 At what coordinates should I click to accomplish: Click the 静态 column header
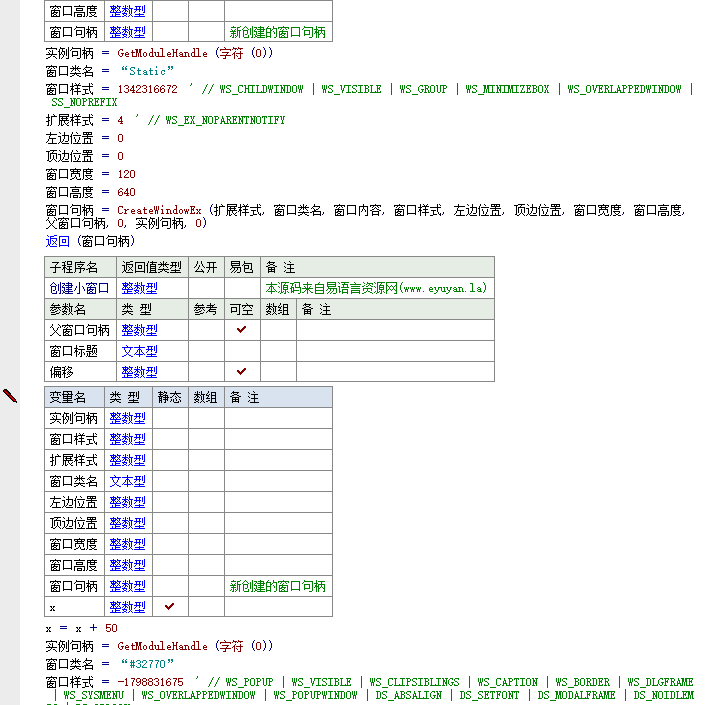pyautogui.click(x=171, y=397)
